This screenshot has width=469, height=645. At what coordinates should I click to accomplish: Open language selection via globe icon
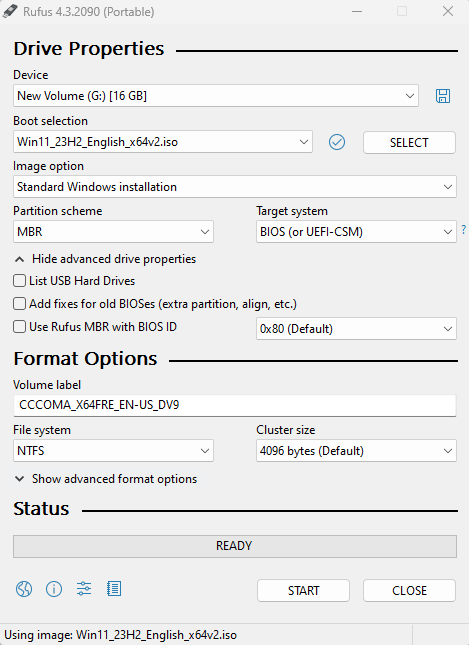(x=24, y=589)
